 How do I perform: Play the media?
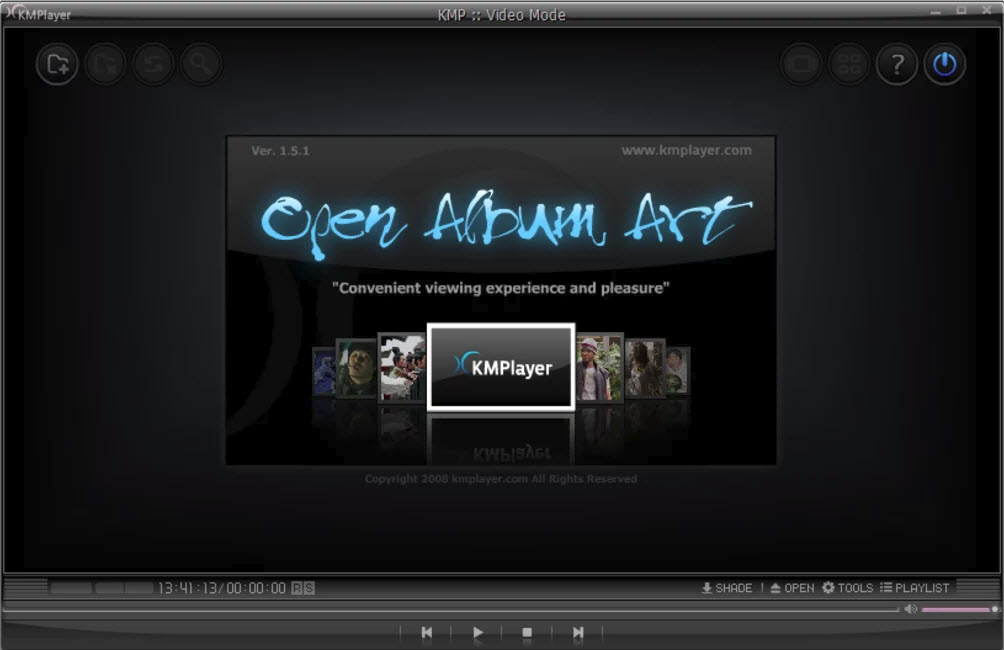pyautogui.click(x=477, y=632)
